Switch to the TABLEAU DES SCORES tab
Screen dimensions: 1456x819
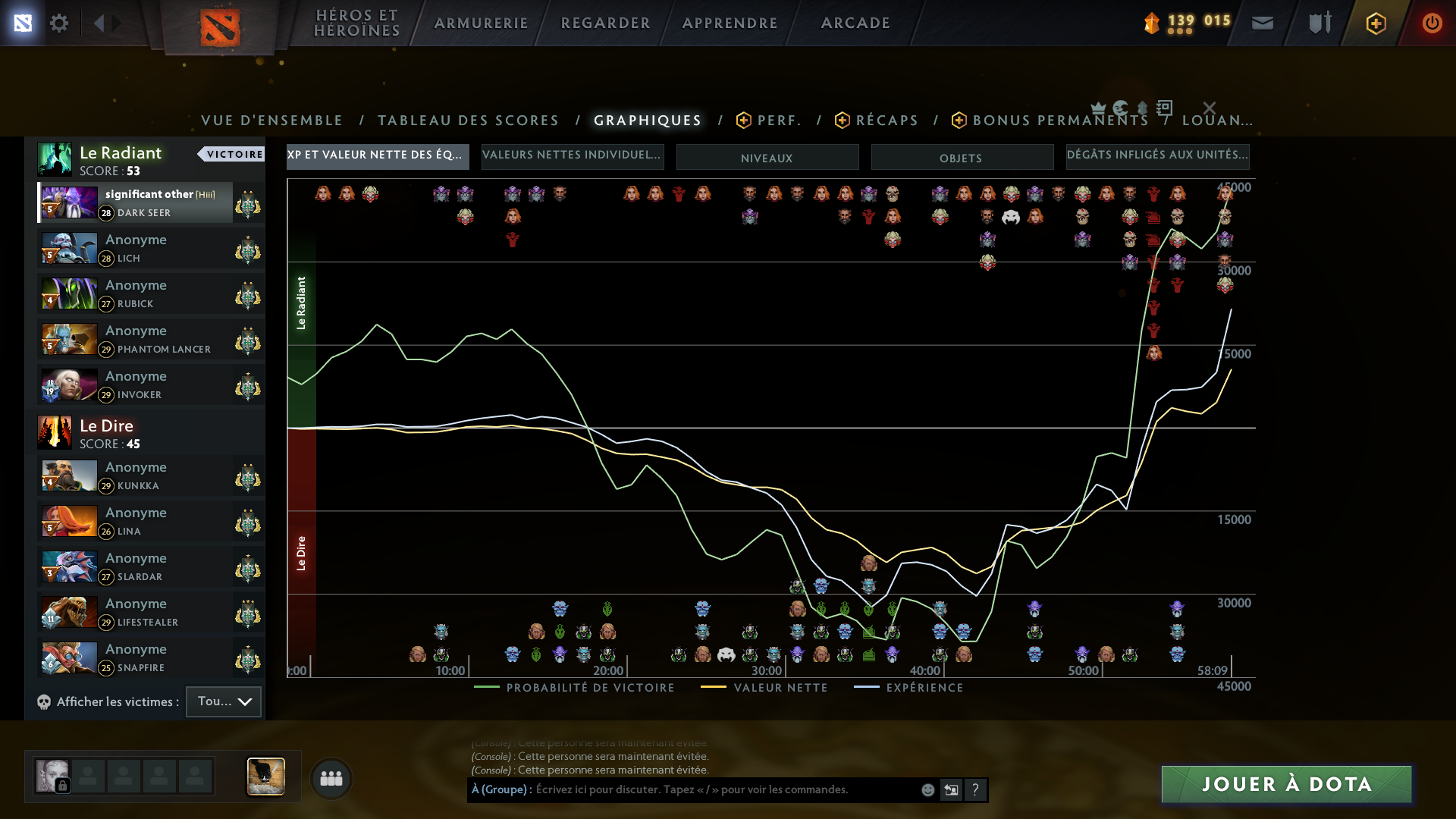point(469,121)
